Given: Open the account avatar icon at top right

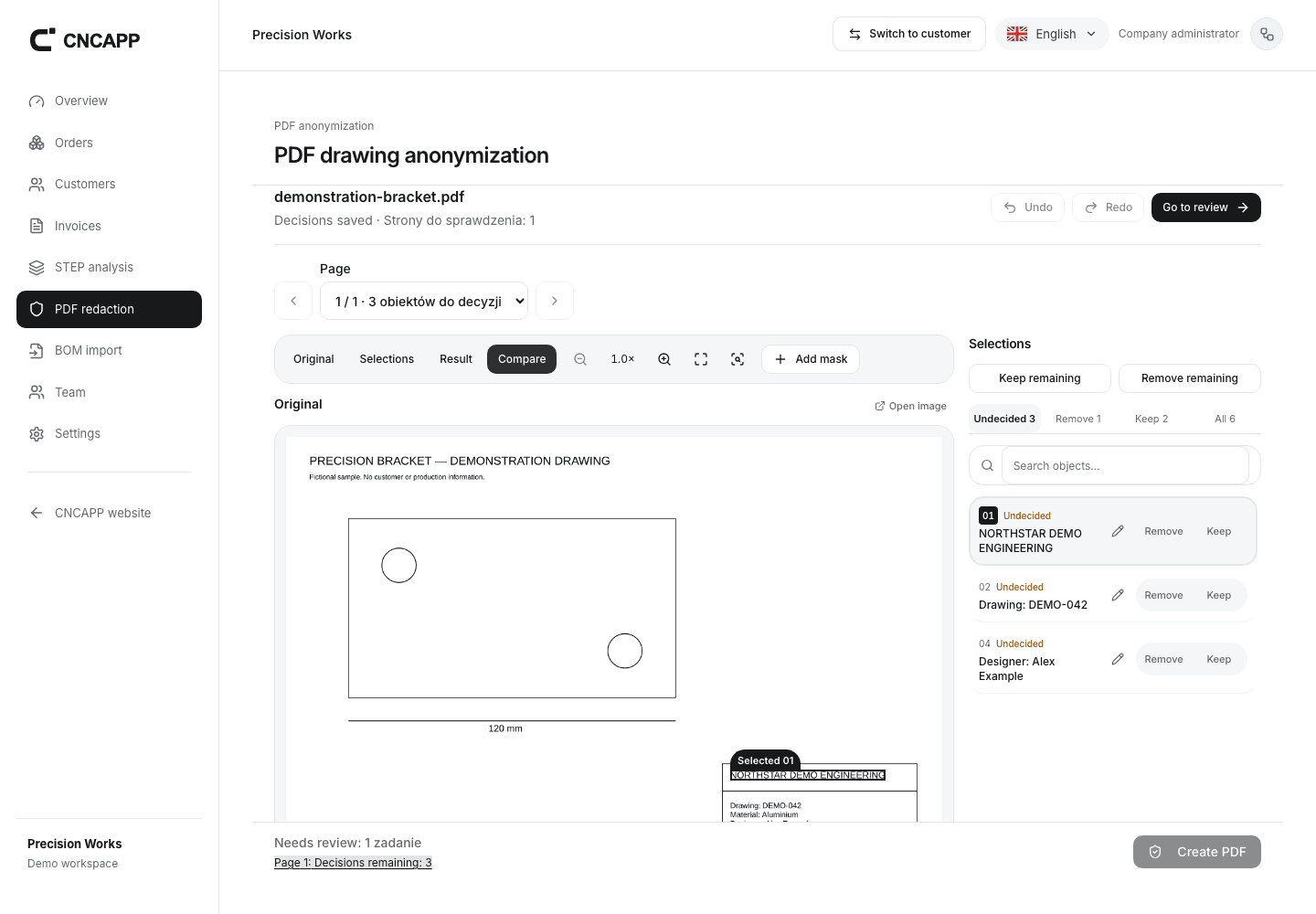Looking at the screenshot, I should (x=1267, y=34).
